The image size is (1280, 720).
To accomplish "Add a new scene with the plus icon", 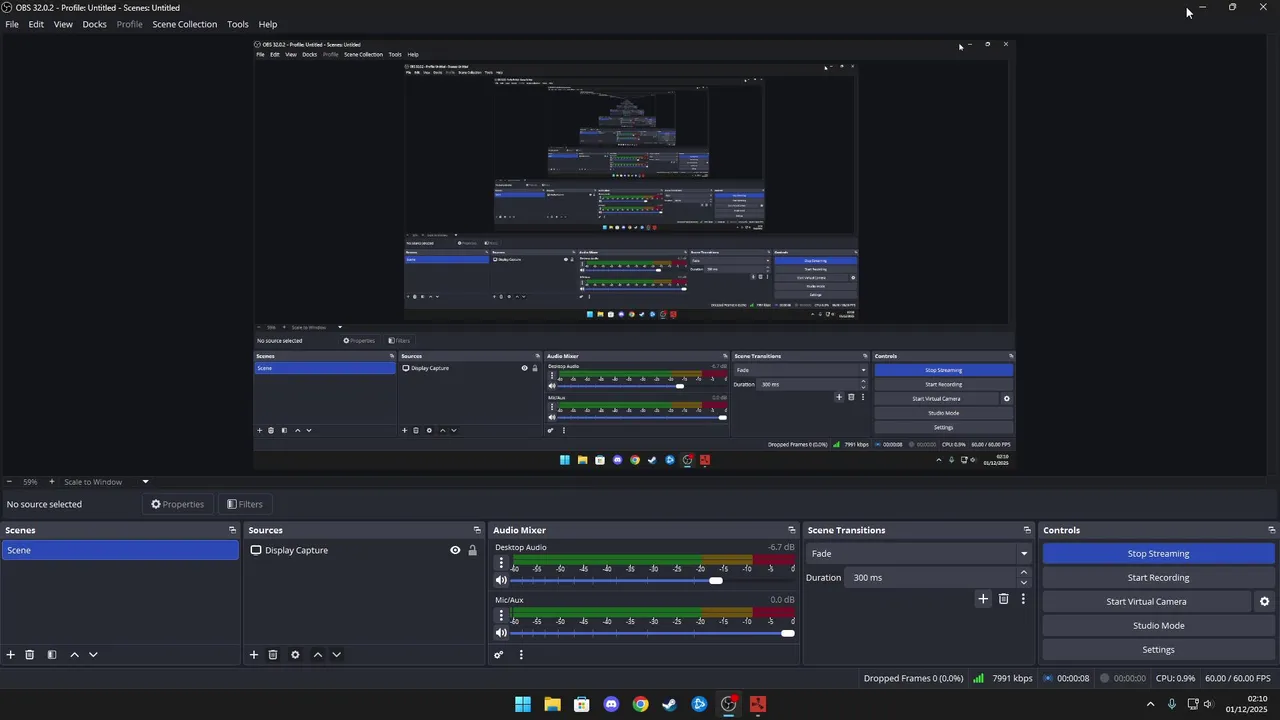I will (11, 655).
